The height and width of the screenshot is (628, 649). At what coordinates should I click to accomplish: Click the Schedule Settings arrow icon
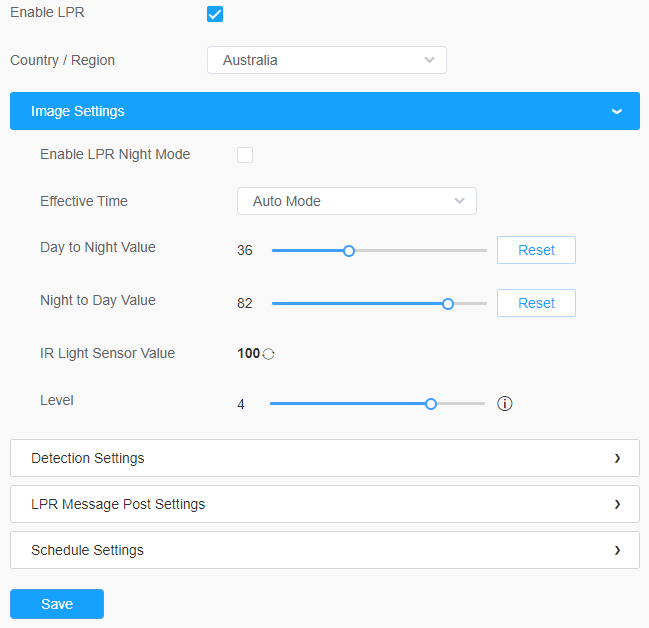click(617, 550)
